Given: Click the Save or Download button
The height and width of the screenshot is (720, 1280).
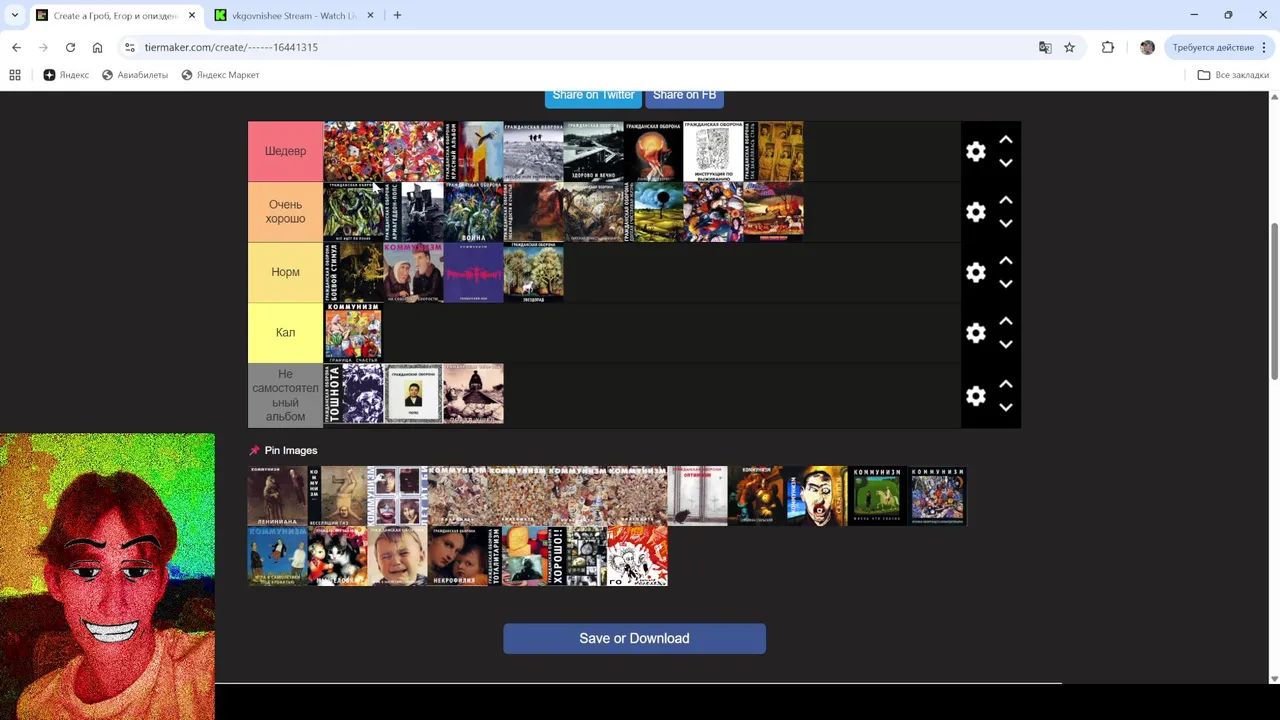Looking at the screenshot, I should tap(634, 638).
